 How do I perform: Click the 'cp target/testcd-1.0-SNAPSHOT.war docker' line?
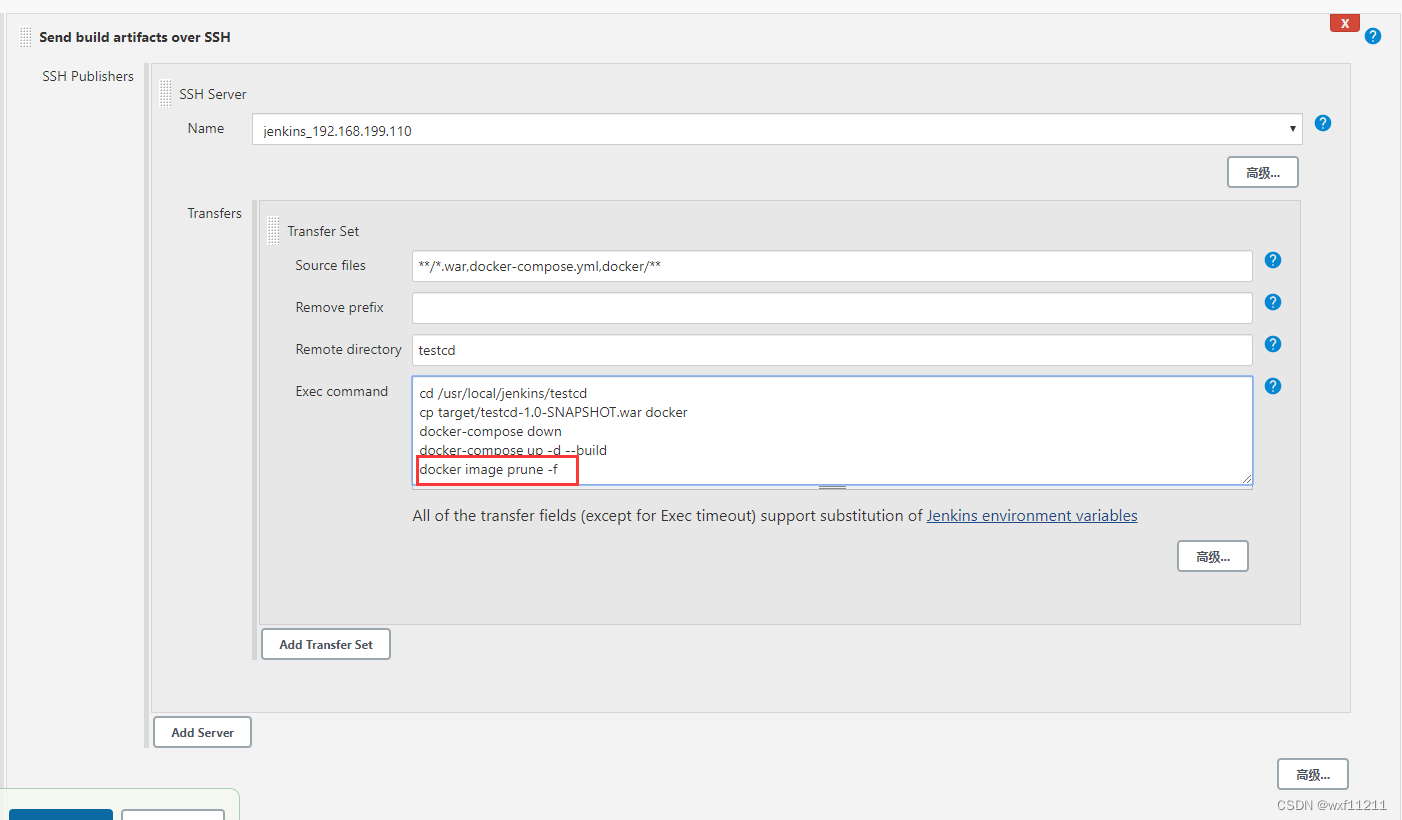[x=553, y=412]
